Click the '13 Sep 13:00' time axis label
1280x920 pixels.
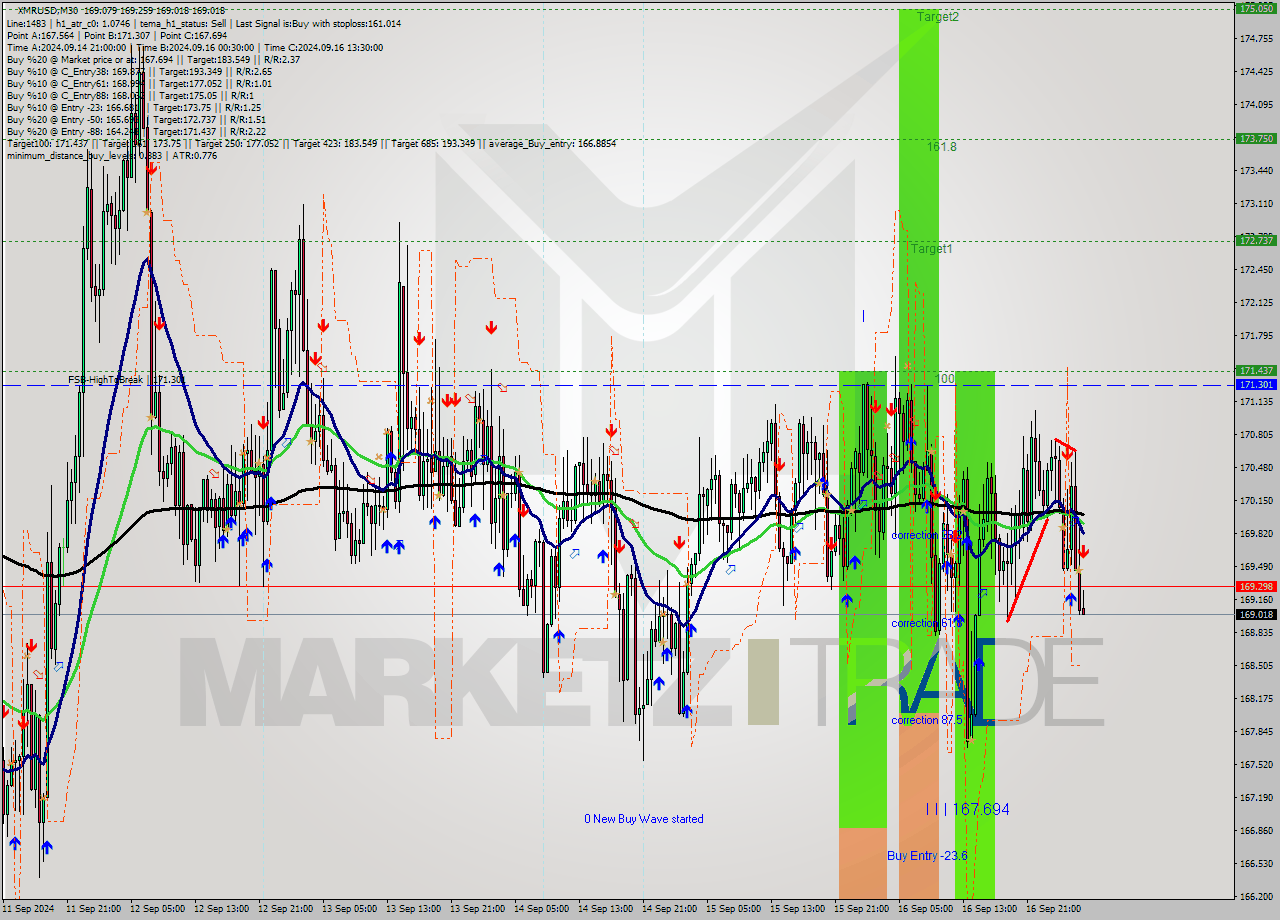(x=413, y=909)
